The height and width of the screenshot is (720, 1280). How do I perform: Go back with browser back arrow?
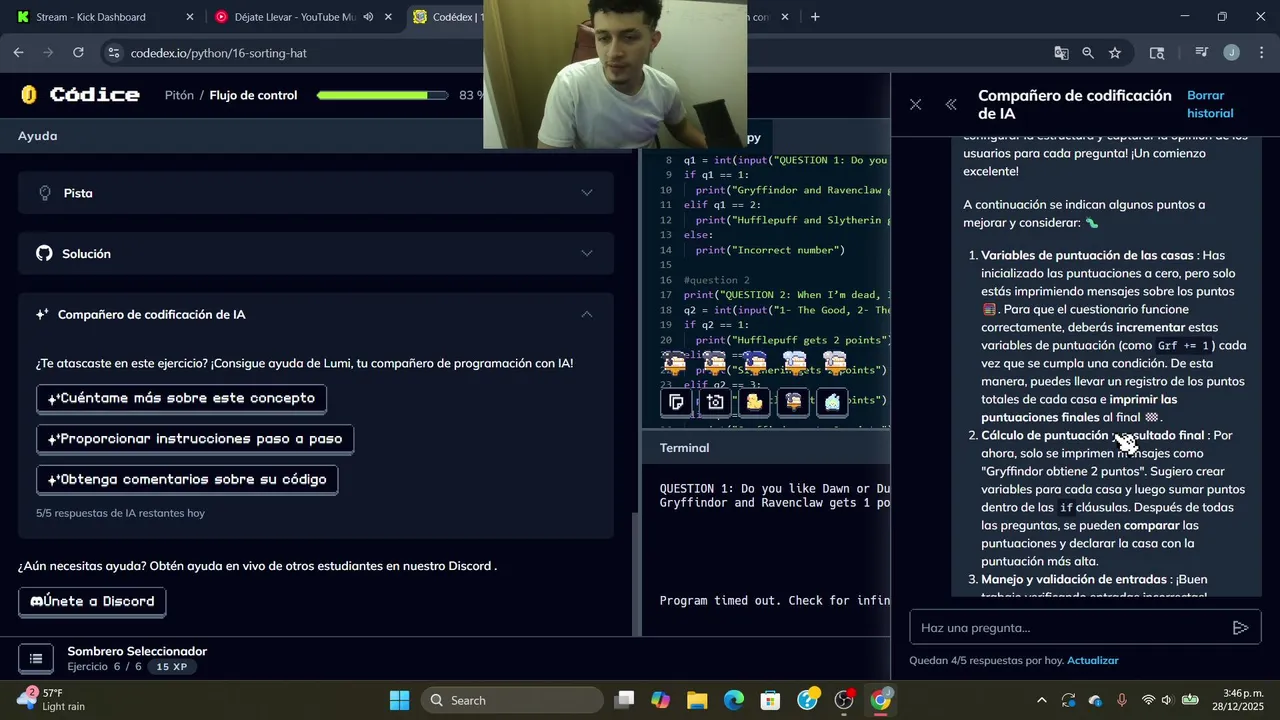[x=19, y=52]
